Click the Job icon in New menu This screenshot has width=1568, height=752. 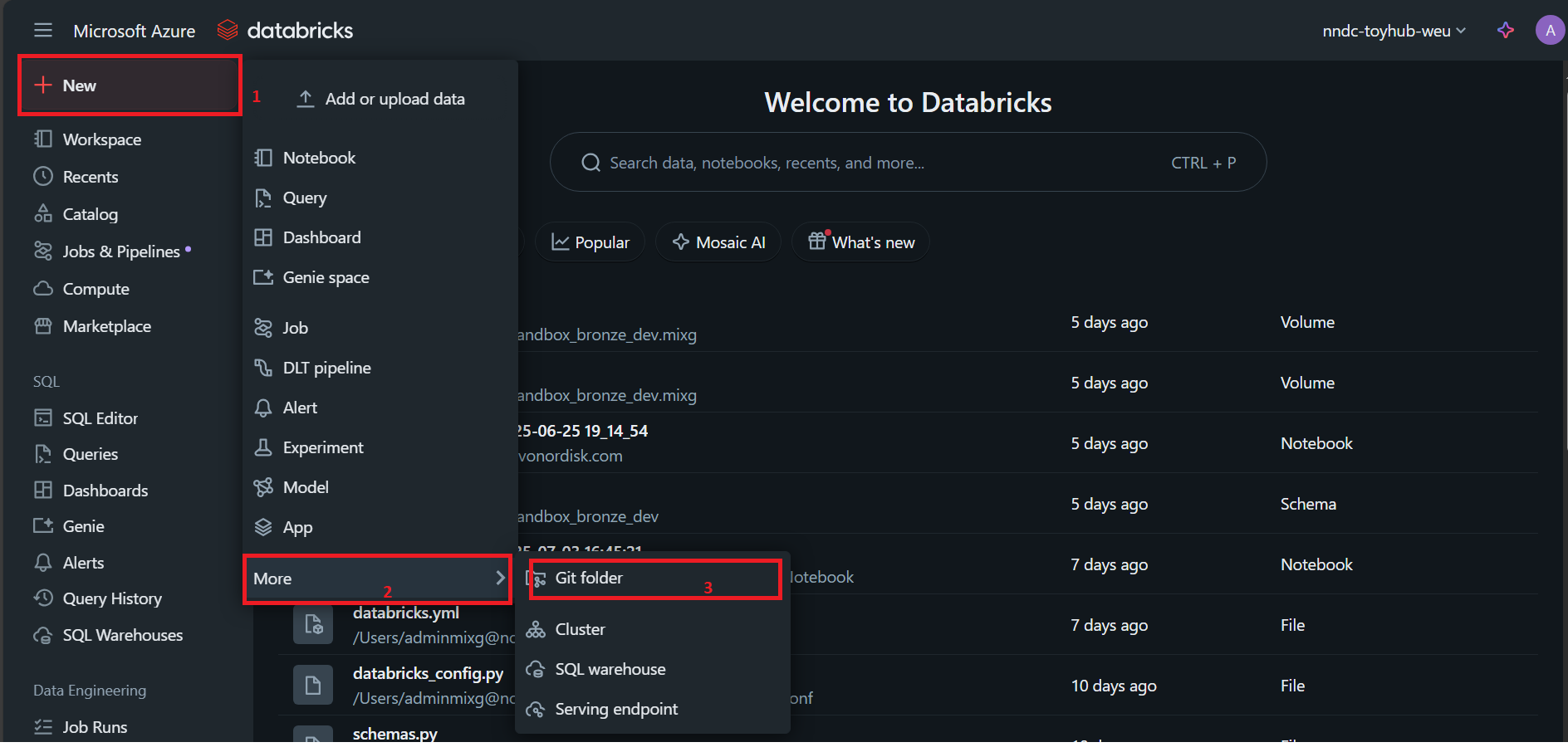point(263,328)
